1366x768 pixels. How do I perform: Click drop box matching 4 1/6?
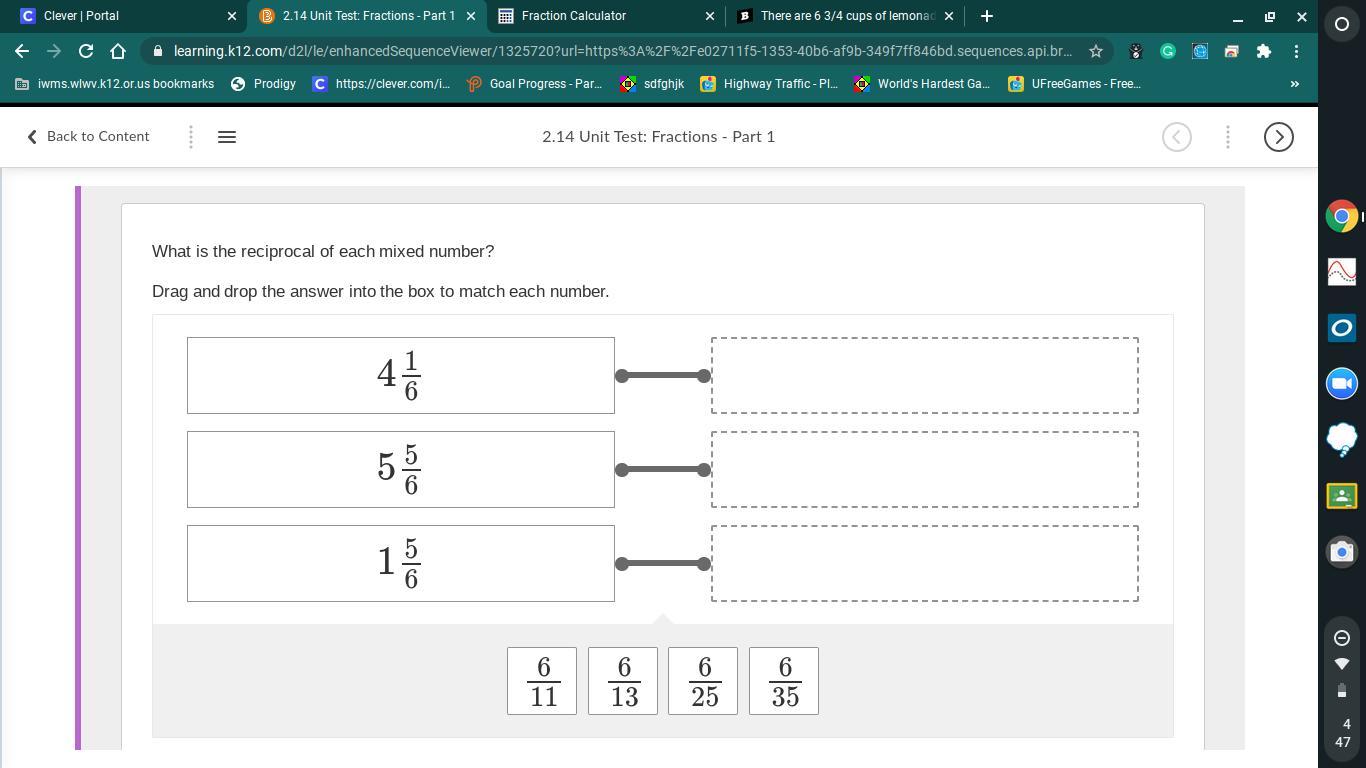pyautogui.click(x=925, y=375)
